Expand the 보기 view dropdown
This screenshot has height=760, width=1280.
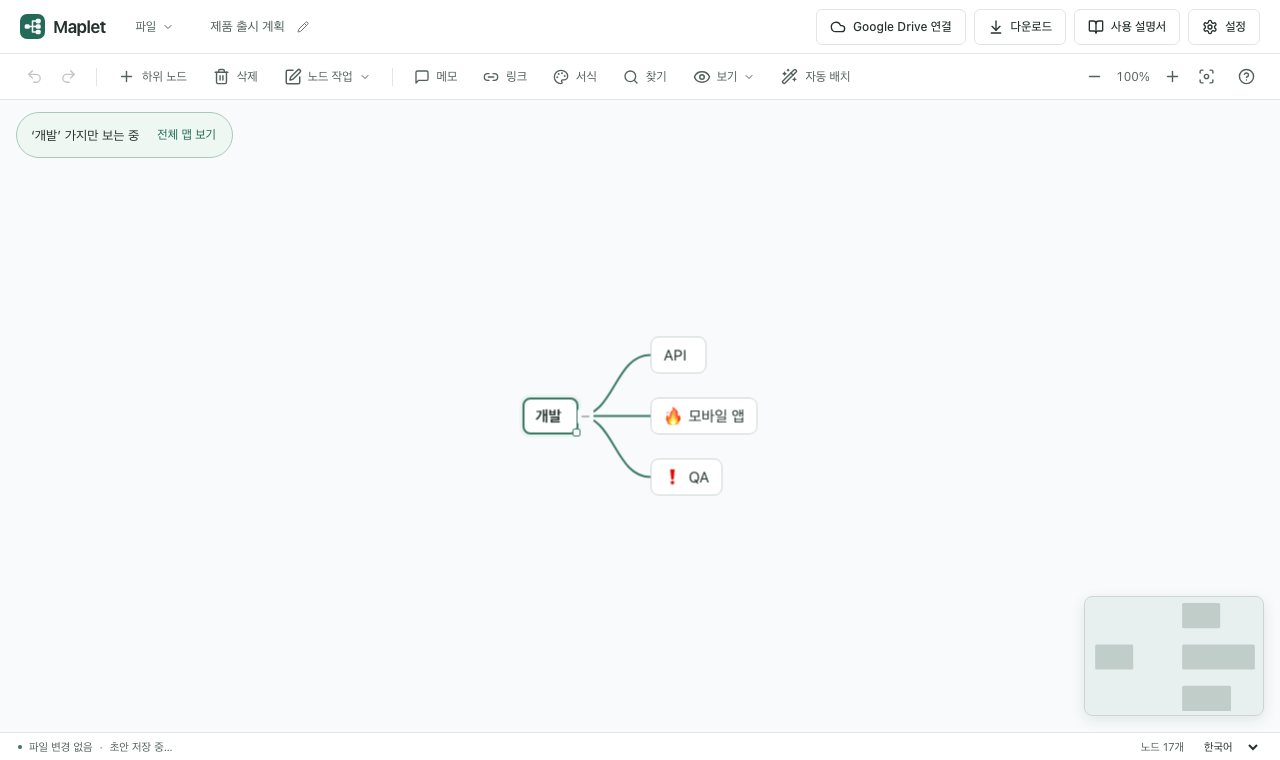pyautogui.click(x=724, y=77)
